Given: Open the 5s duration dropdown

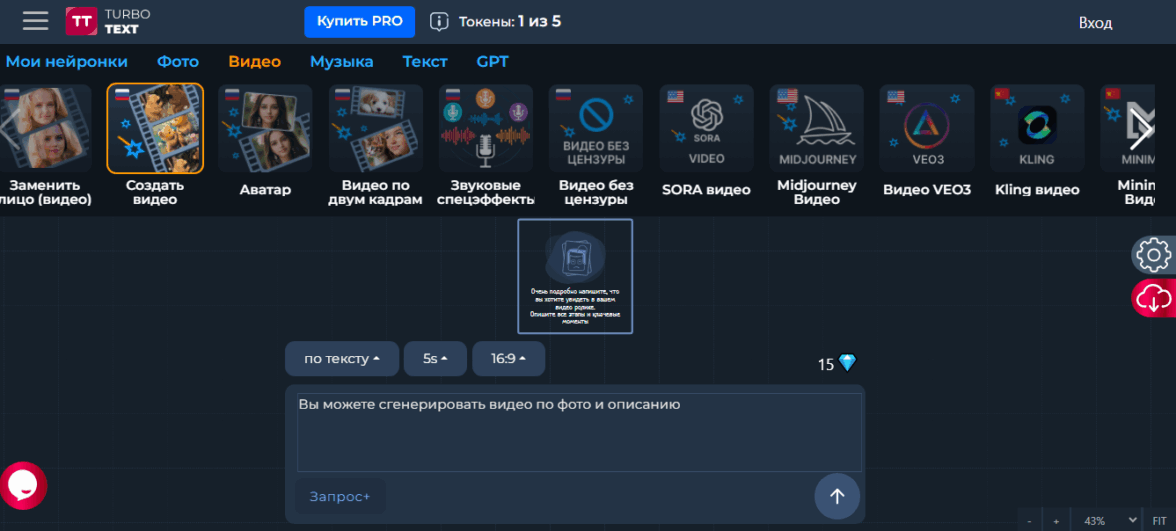Looking at the screenshot, I should pyautogui.click(x=435, y=358).
